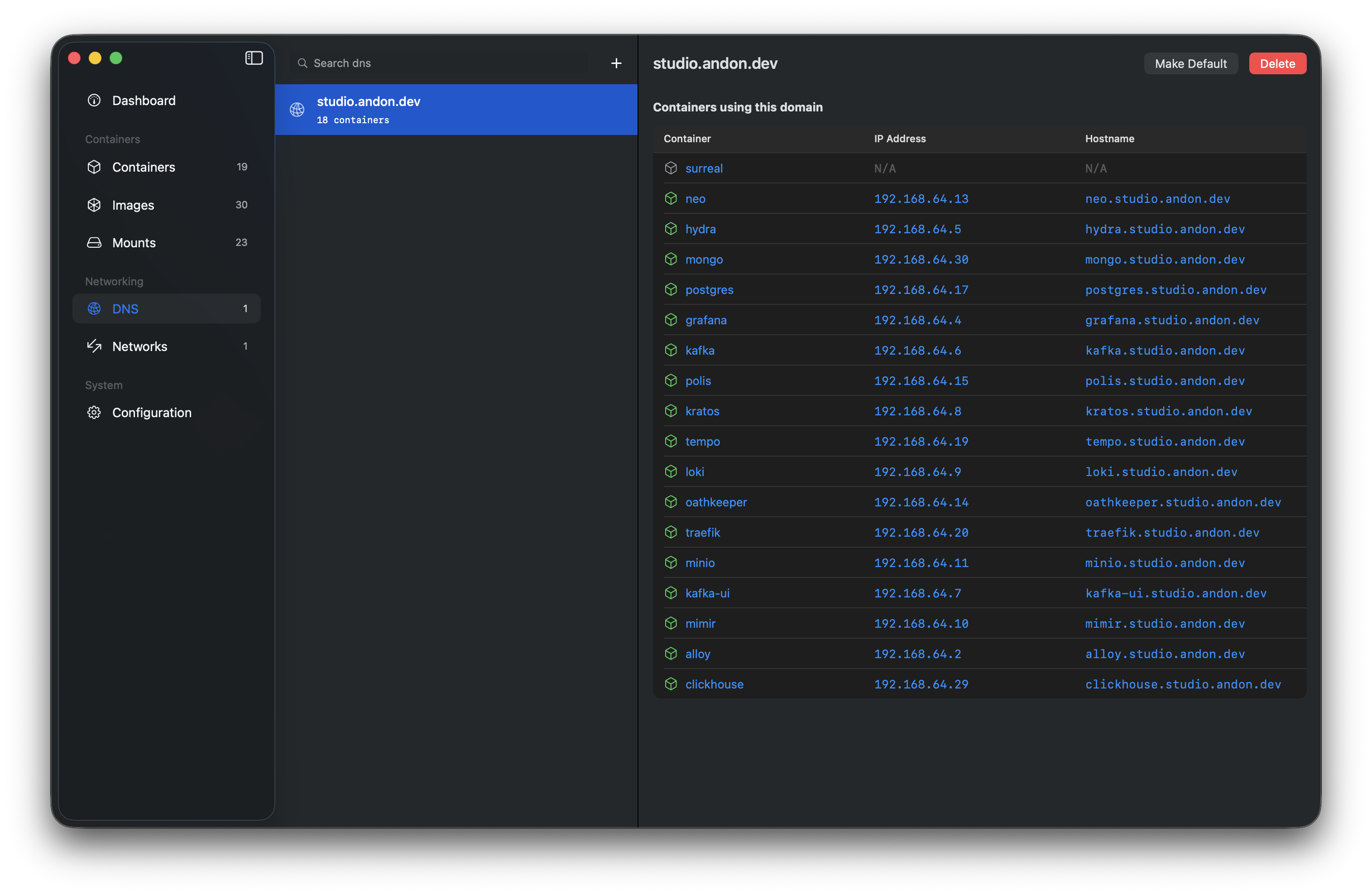Select the studio.andon.dev domain row

[456, 110]
